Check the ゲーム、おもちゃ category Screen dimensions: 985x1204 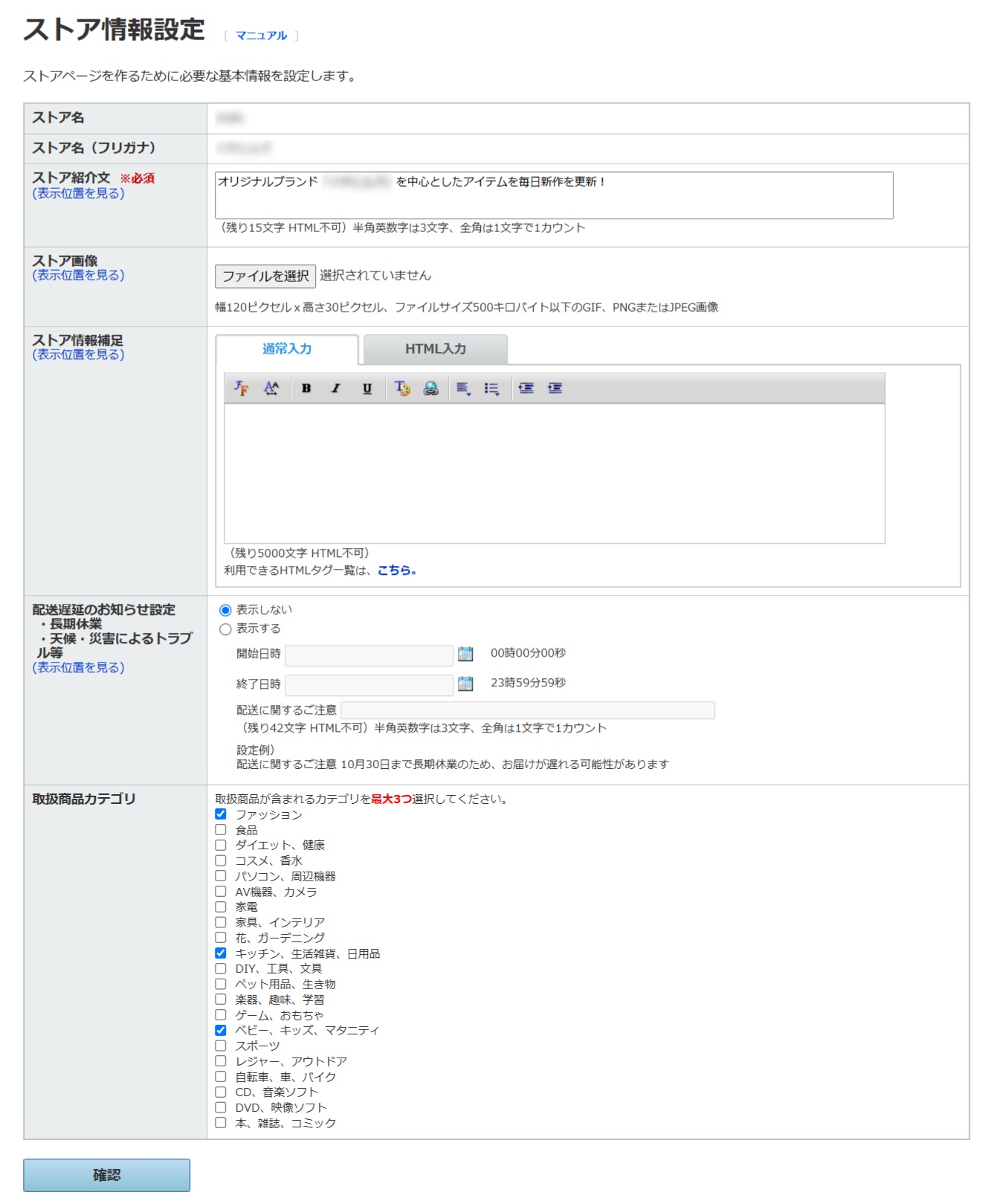pos(221,1015)
